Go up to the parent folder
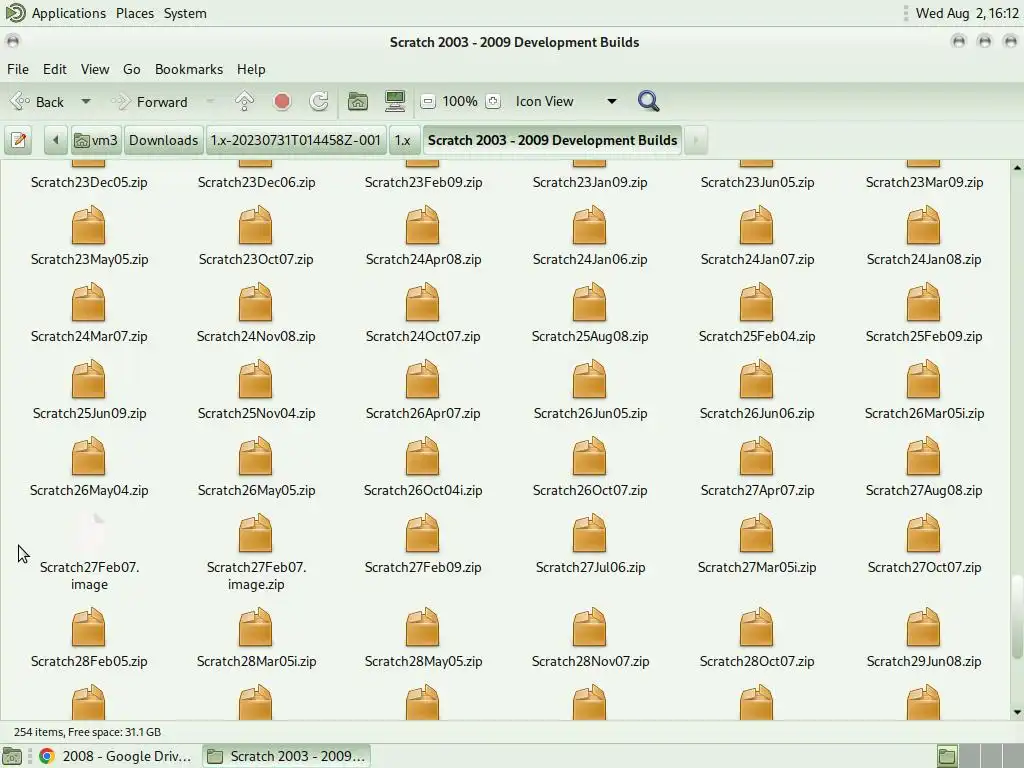1024x768 pixels. click(244, 101)
